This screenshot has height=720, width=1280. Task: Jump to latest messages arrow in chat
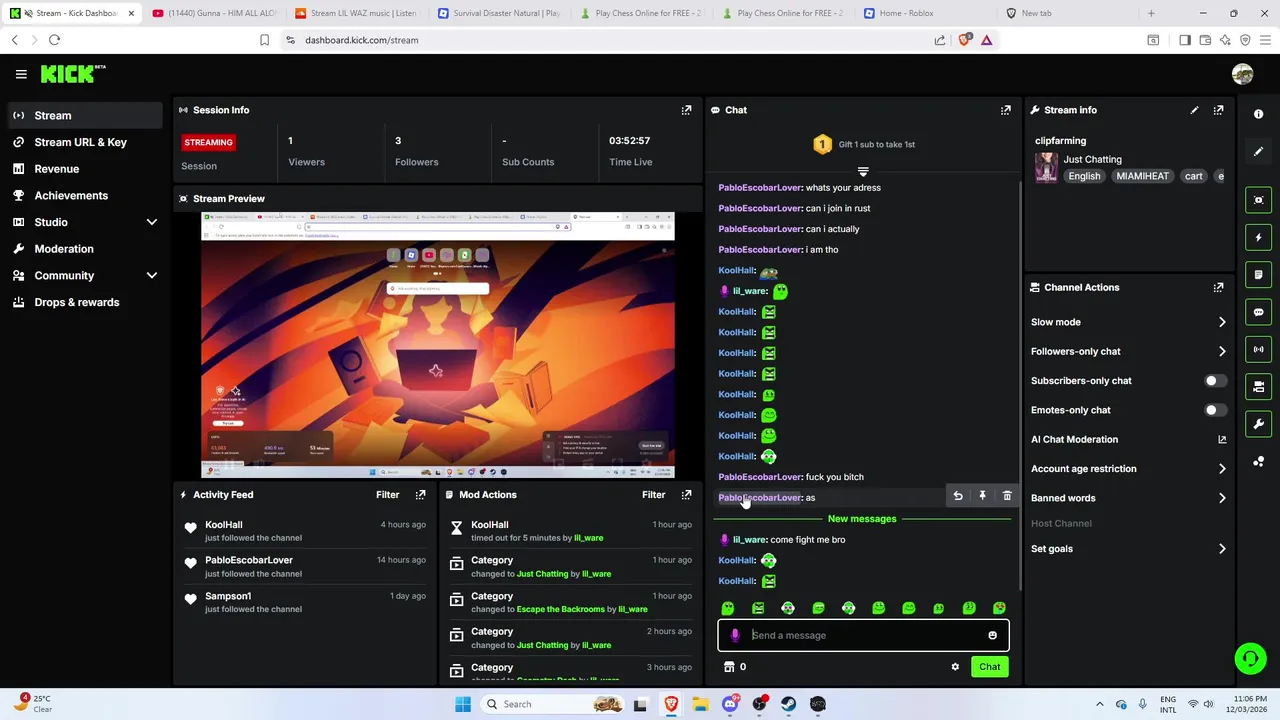863,172
